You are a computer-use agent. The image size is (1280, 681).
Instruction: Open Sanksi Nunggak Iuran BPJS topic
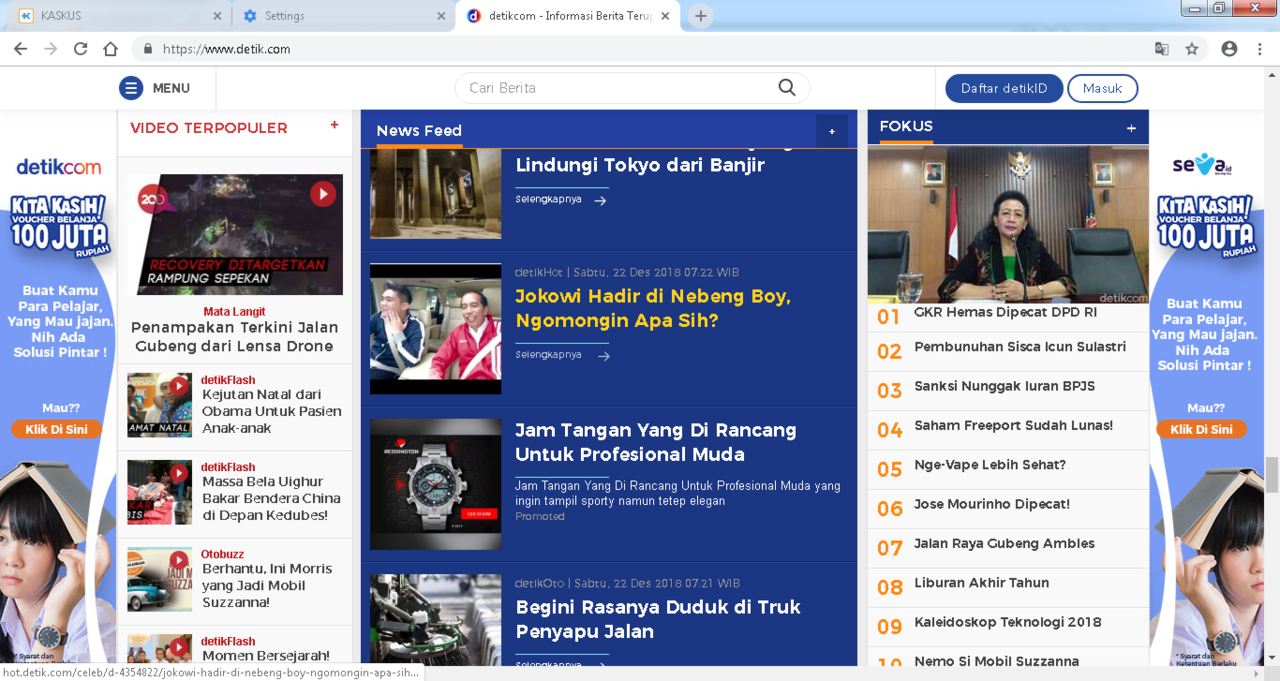point(1004,386)
